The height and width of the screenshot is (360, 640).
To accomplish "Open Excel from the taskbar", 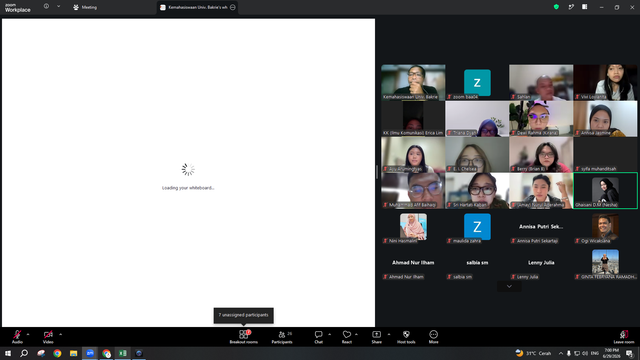I will (x=122, y=353).
